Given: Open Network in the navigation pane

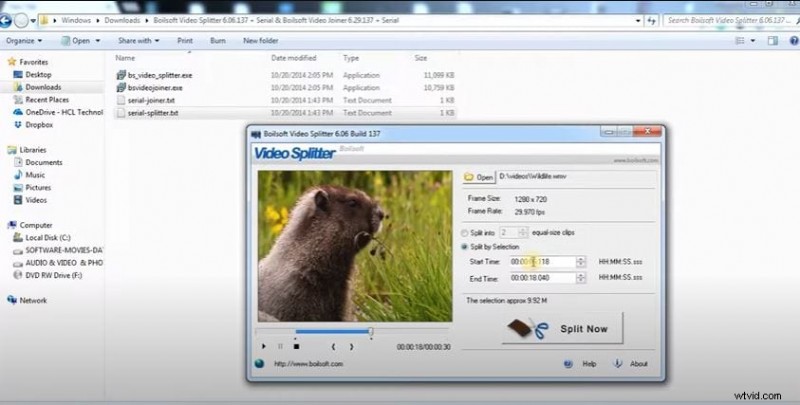Looking at the screenshot, I should [33, 300].
